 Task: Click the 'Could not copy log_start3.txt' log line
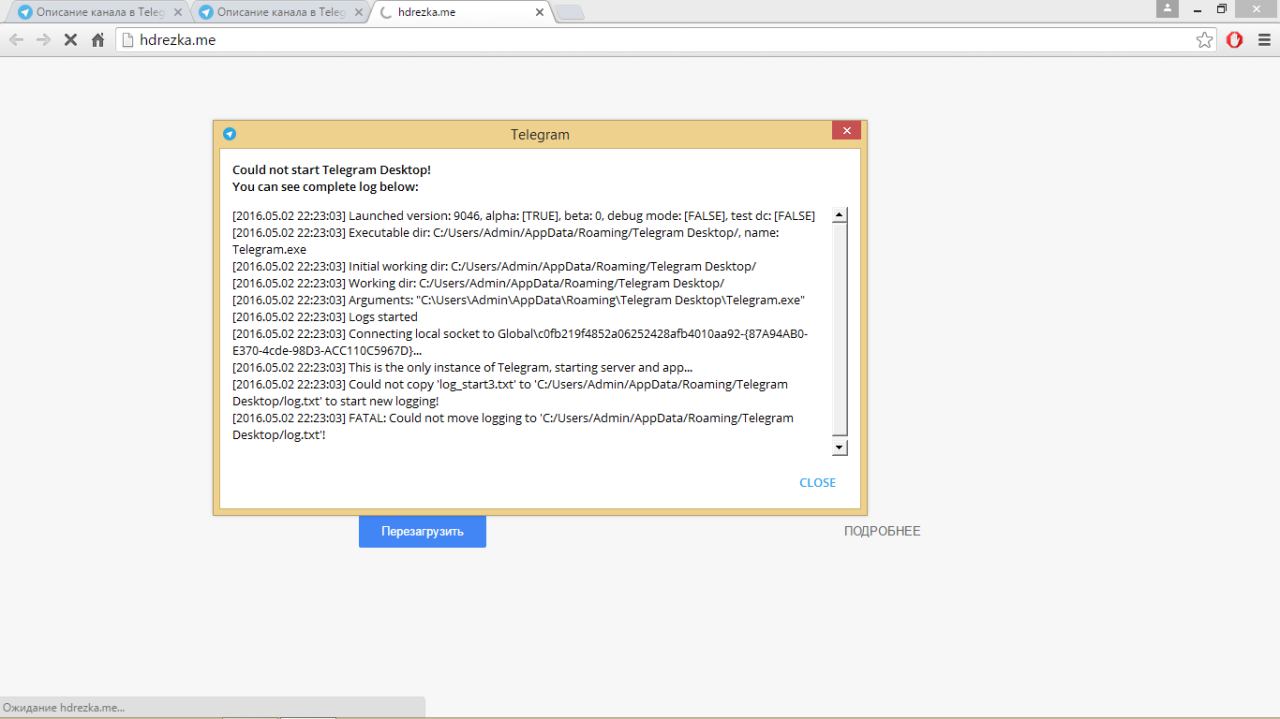pos(510,392)
